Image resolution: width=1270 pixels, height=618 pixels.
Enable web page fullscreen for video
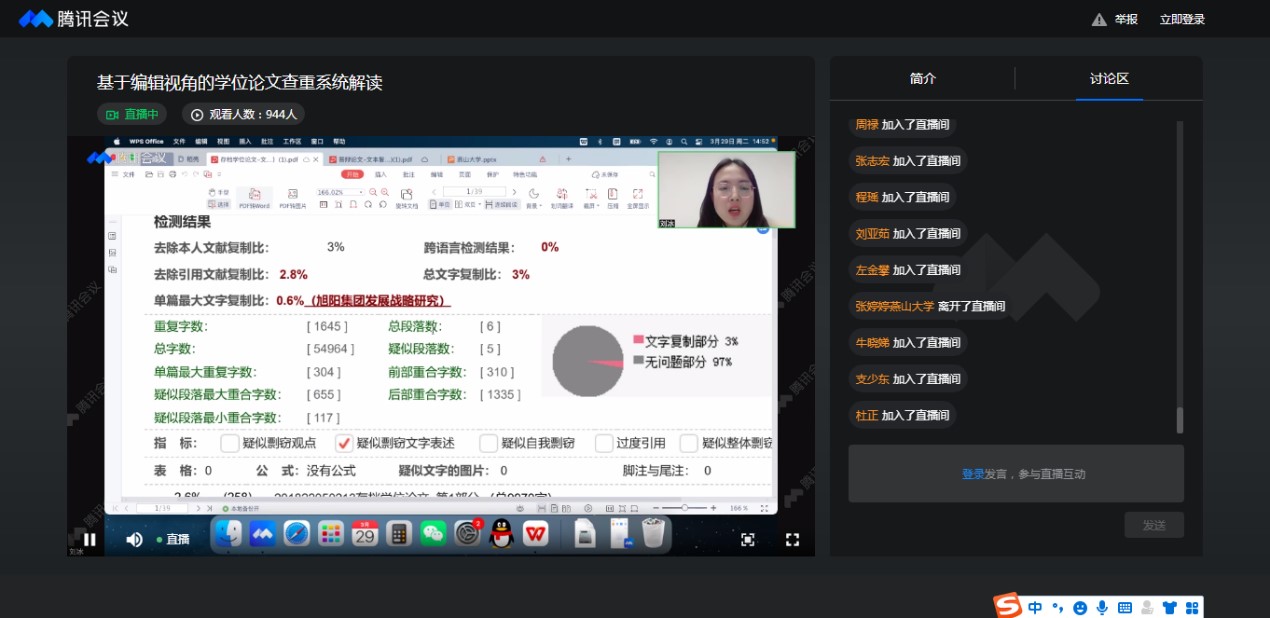click(747, 540)
